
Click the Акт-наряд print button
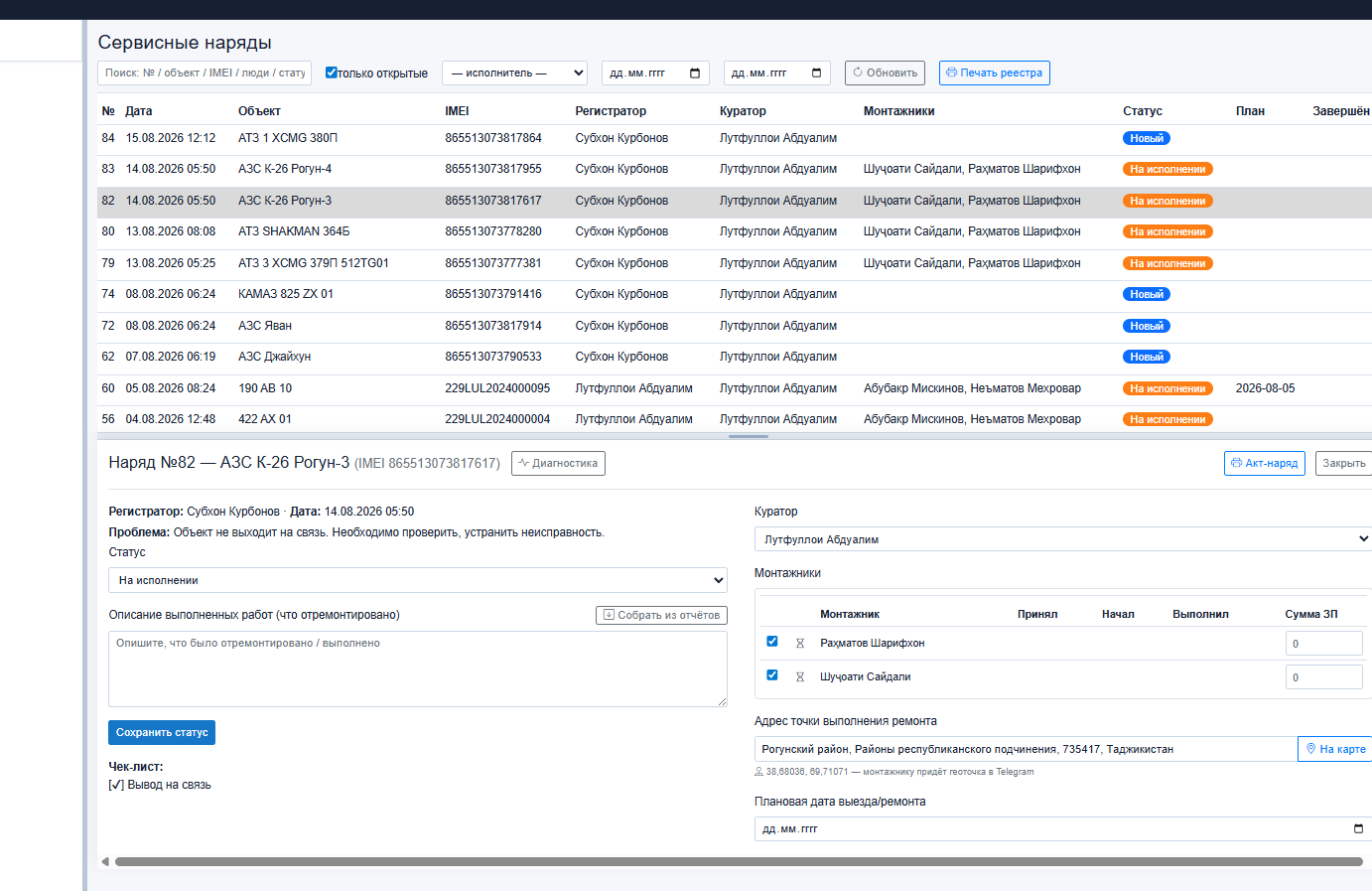[x=1264, y=464]
